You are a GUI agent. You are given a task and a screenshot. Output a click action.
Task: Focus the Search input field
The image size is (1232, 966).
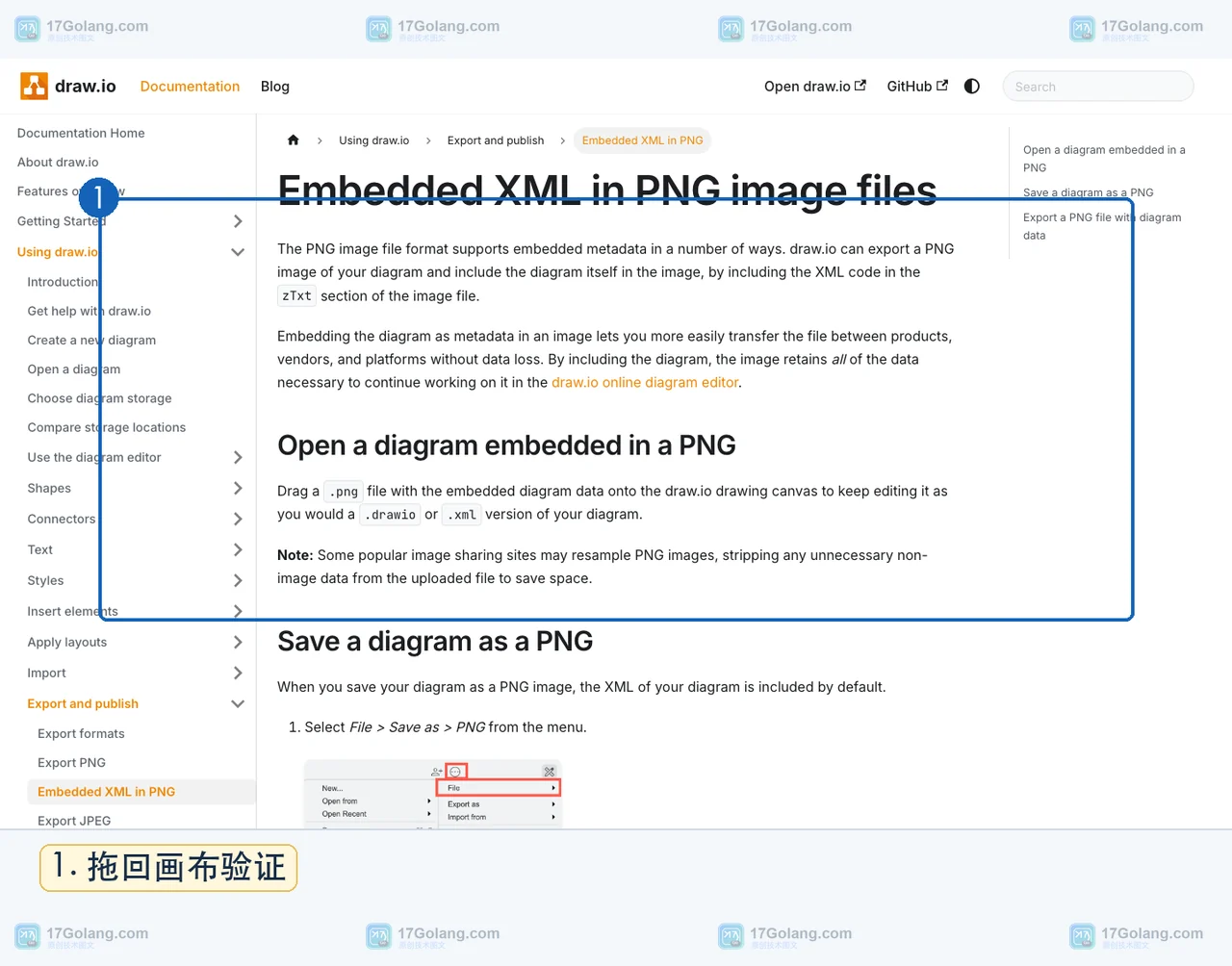pyautogui.click(x=1098, y=87)
